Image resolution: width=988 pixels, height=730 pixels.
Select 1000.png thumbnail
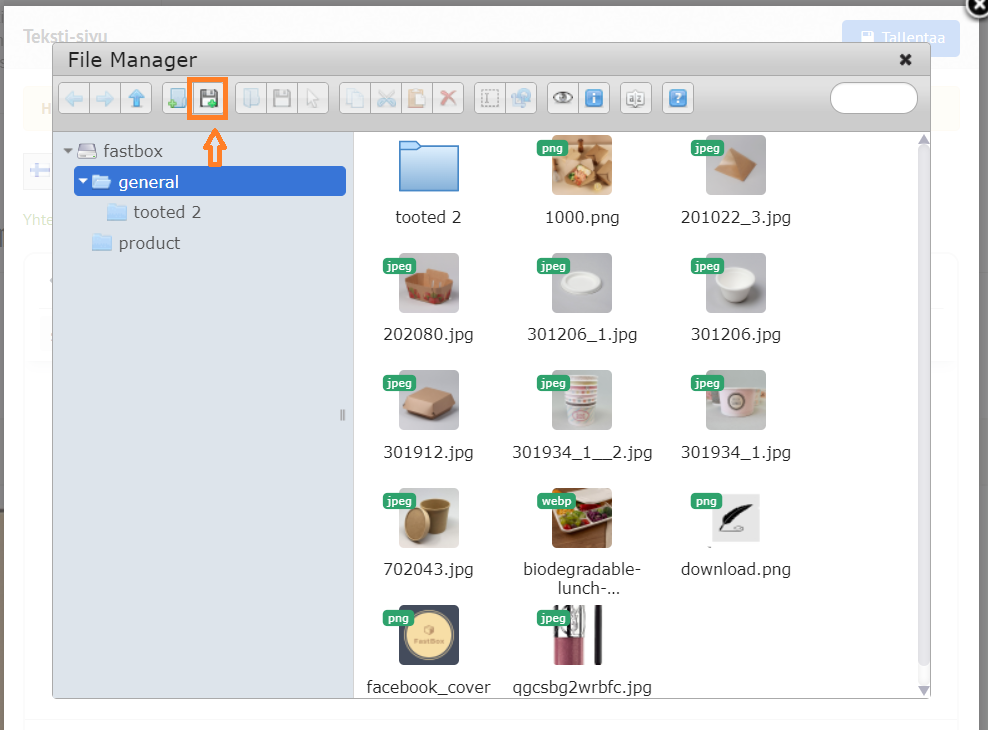[x=582, y=165]
